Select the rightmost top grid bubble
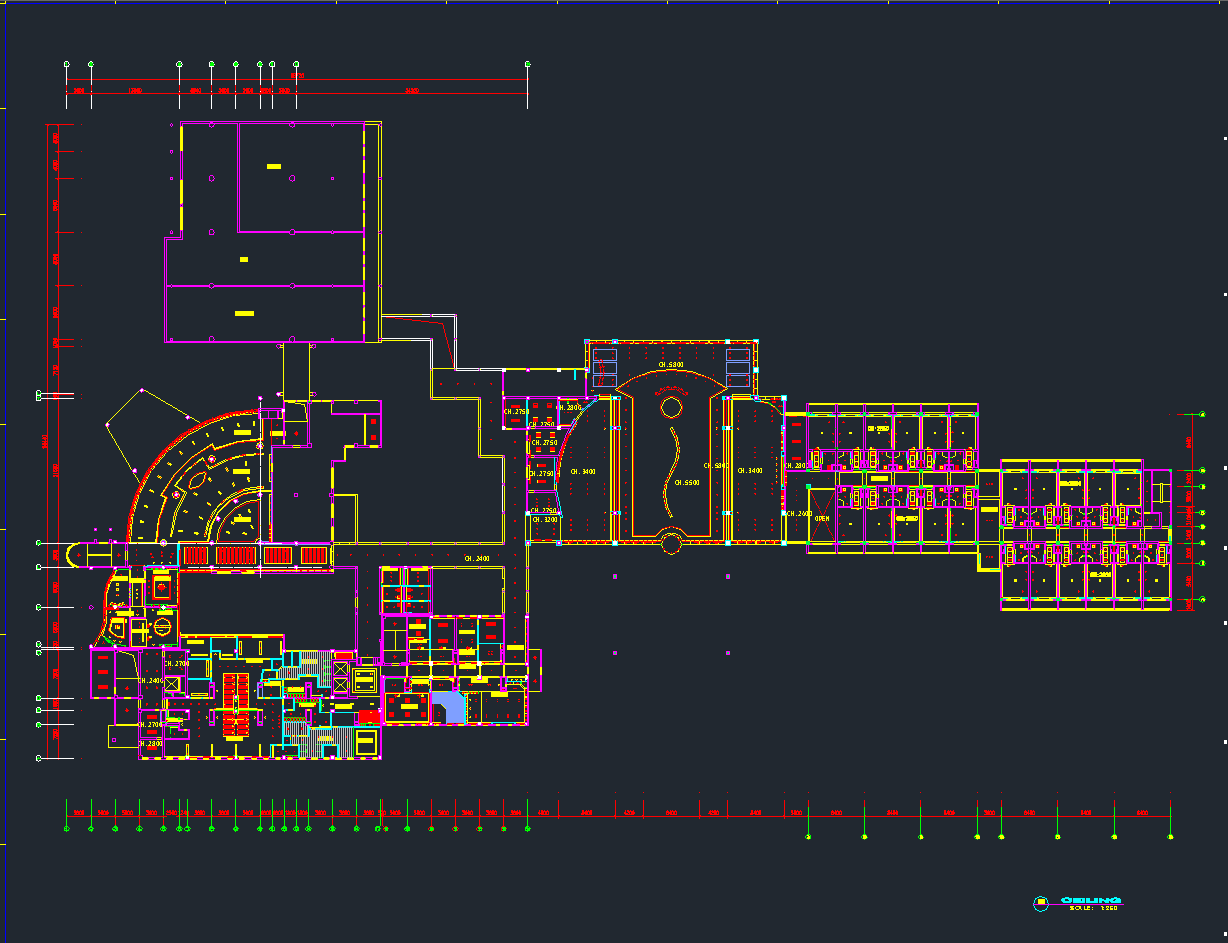This screenshot has height=943, width=1228. pos(527,65)
